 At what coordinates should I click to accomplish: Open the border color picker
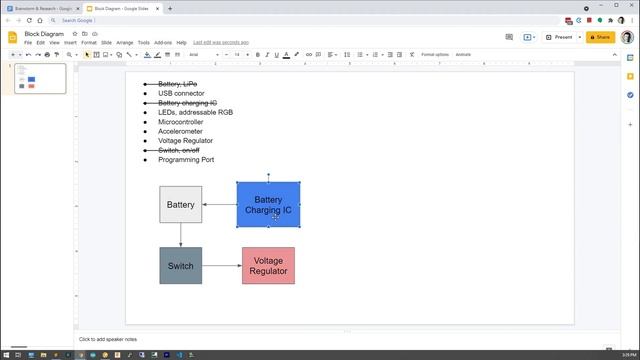(x=157, y=55)
